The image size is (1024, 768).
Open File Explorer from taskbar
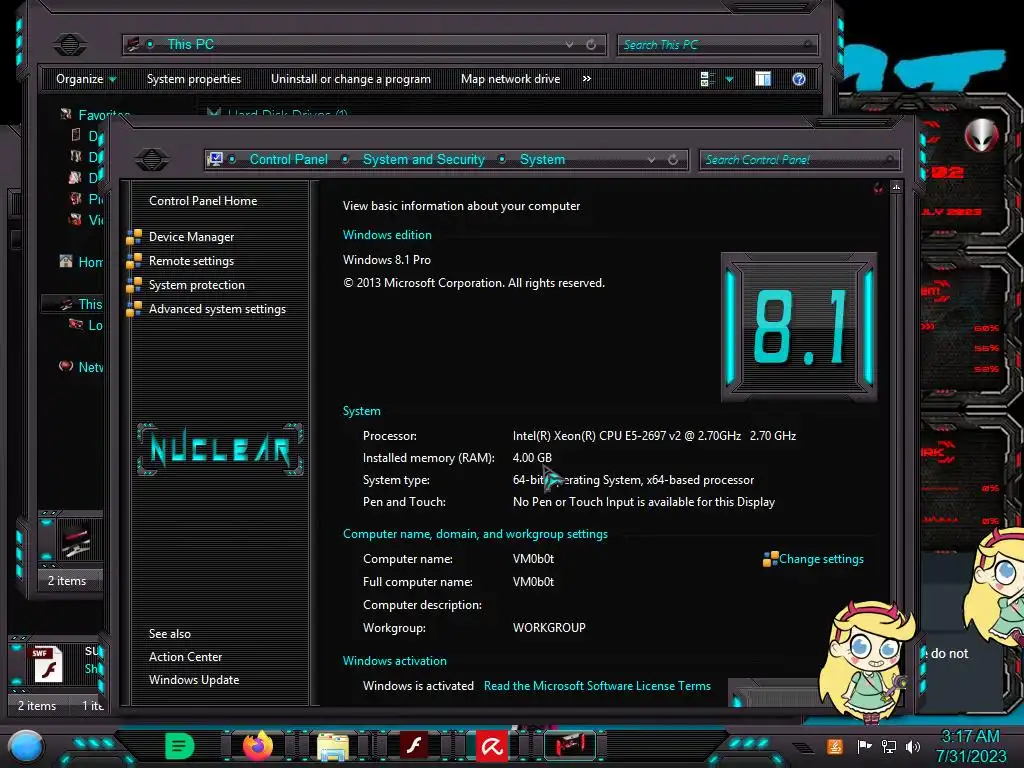pos(333,746)
